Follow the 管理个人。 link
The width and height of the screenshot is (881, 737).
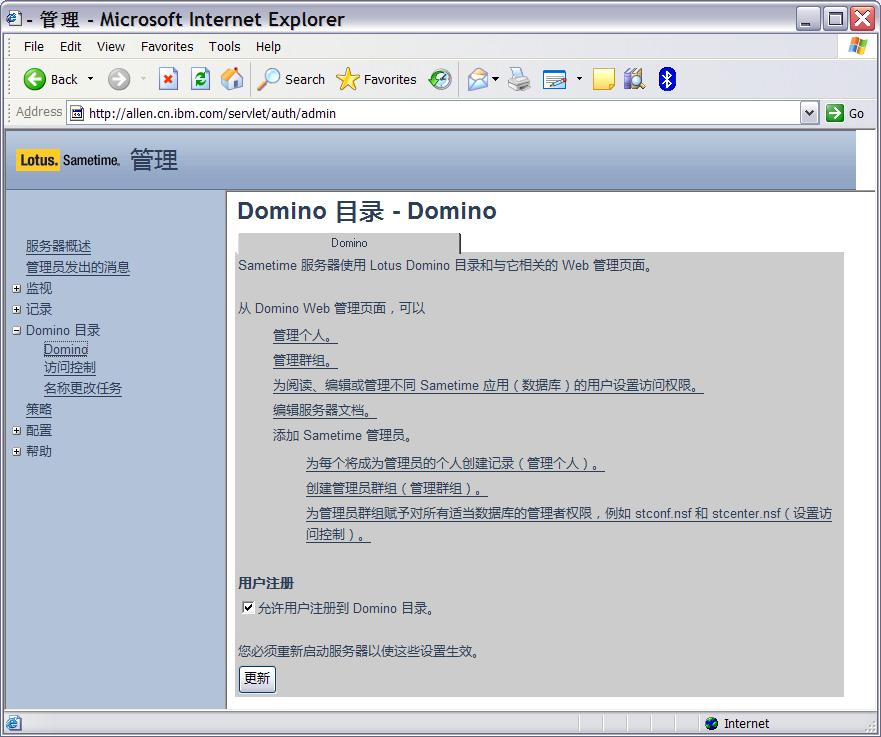(x=305, y=336)
